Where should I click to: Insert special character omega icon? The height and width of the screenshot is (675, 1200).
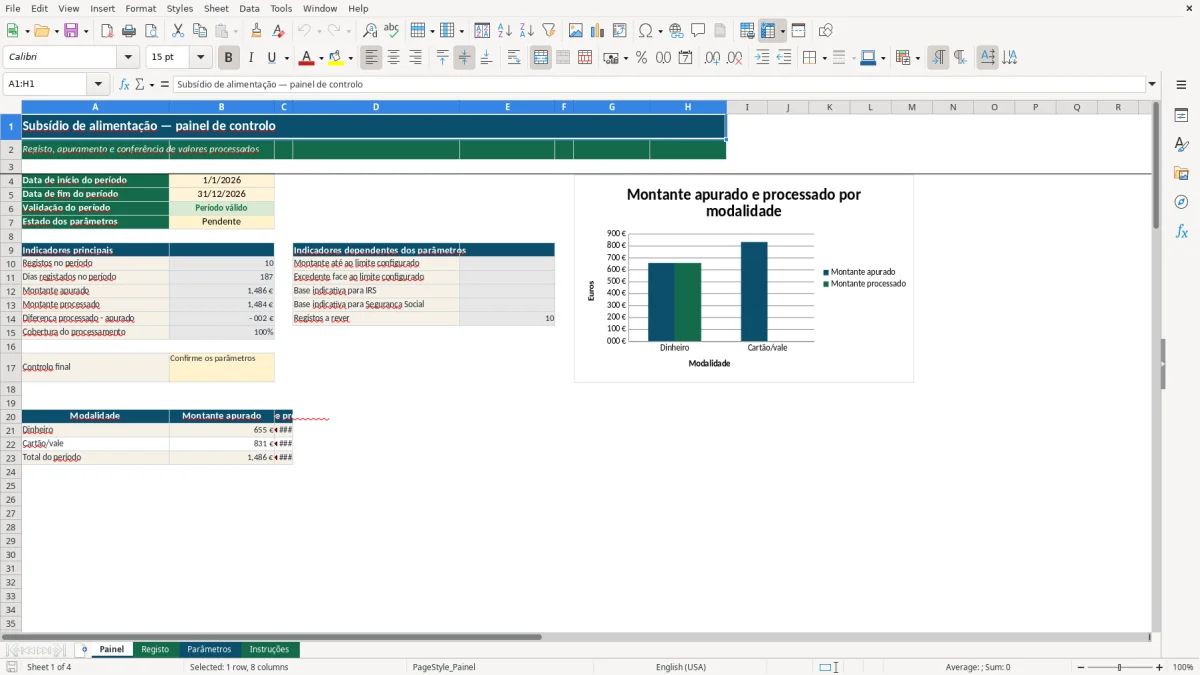pyautogui.click(x=645, y=31)
